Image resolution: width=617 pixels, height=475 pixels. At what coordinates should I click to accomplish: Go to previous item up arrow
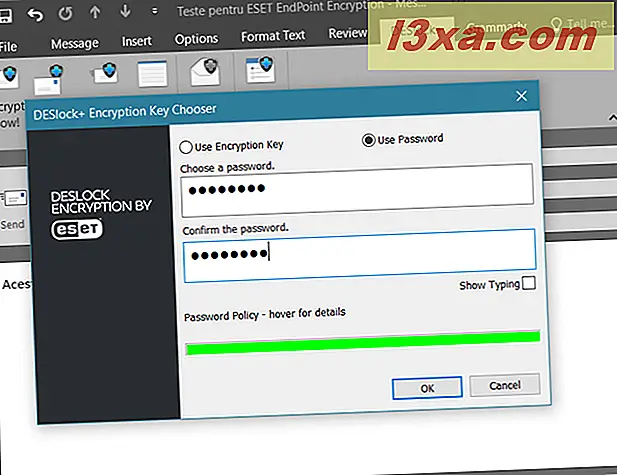95,12
